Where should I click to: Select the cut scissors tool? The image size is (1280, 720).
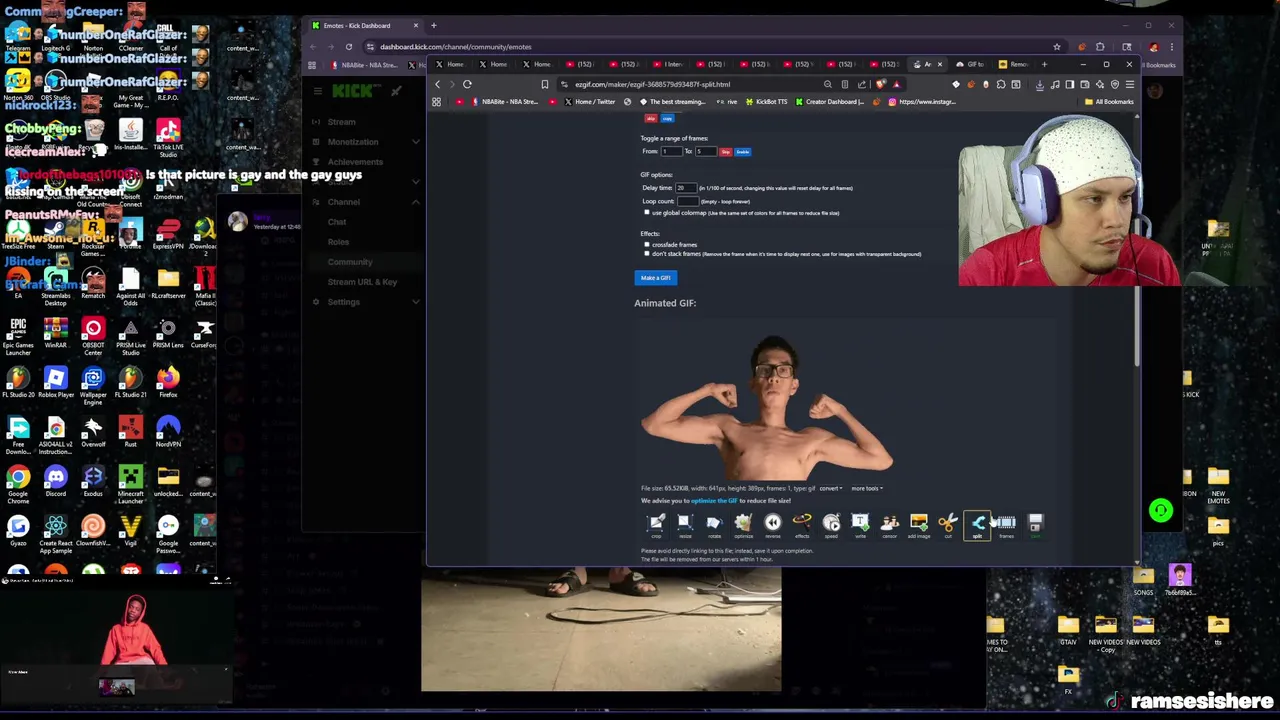click(948, 525)
